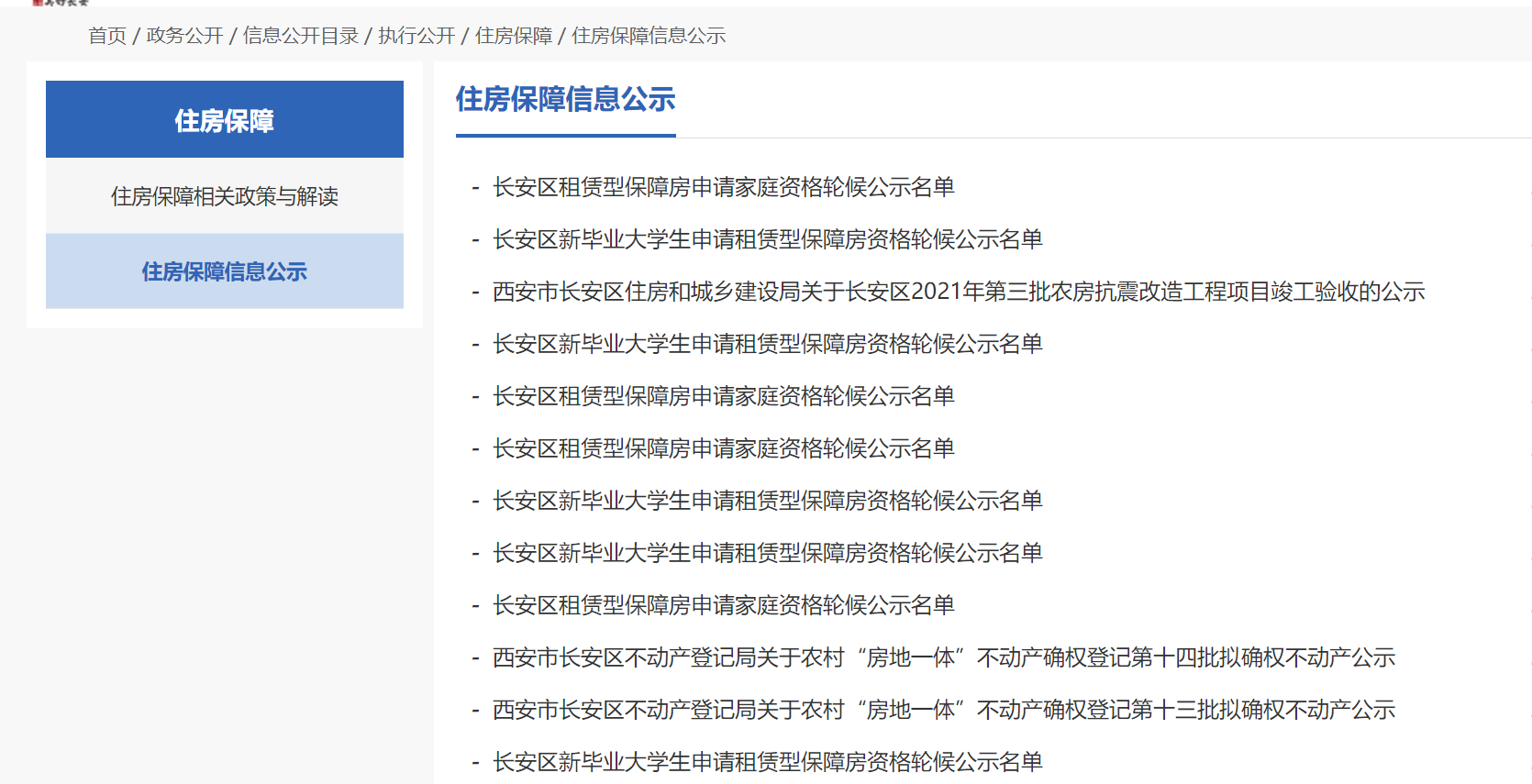Screen dimensions: 1532x784
Task: Open the 第十四批拟确权不动产公示 notice
Action: pos(944,657)
